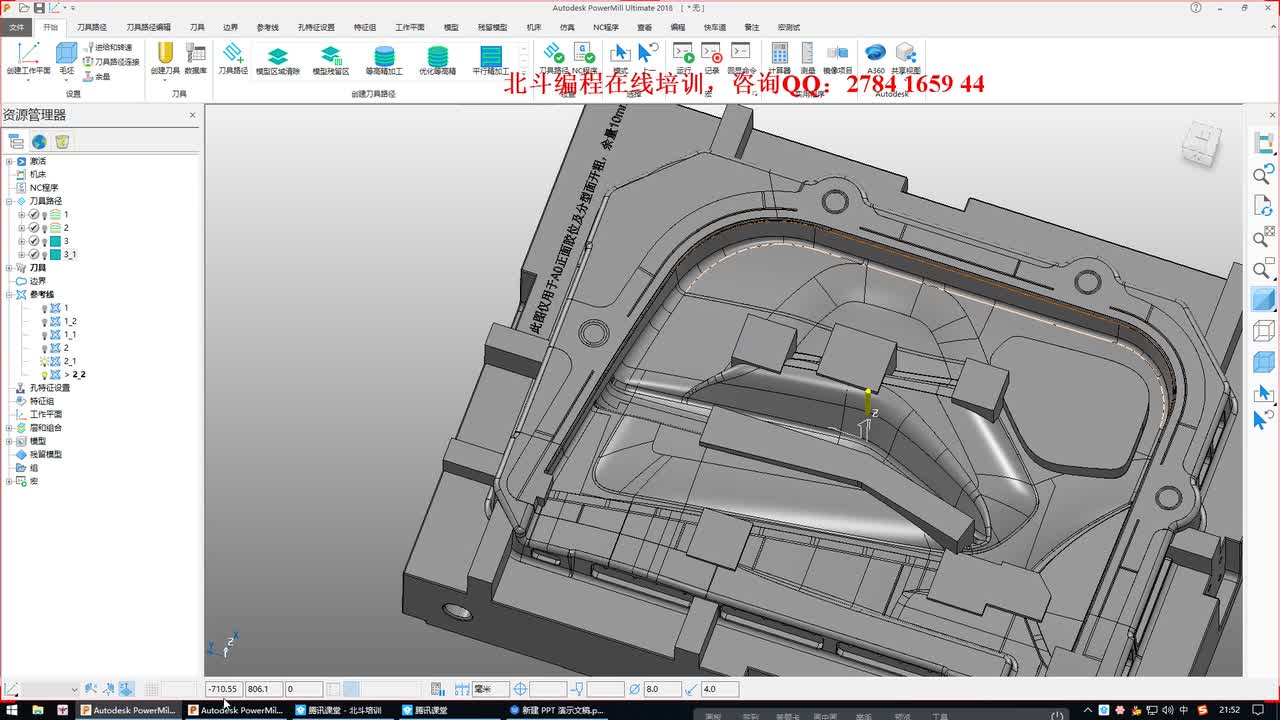The height and width of the screenshot is (720, 1280).
Task: Click the view cube in viewport
Action: [1201, 143]
